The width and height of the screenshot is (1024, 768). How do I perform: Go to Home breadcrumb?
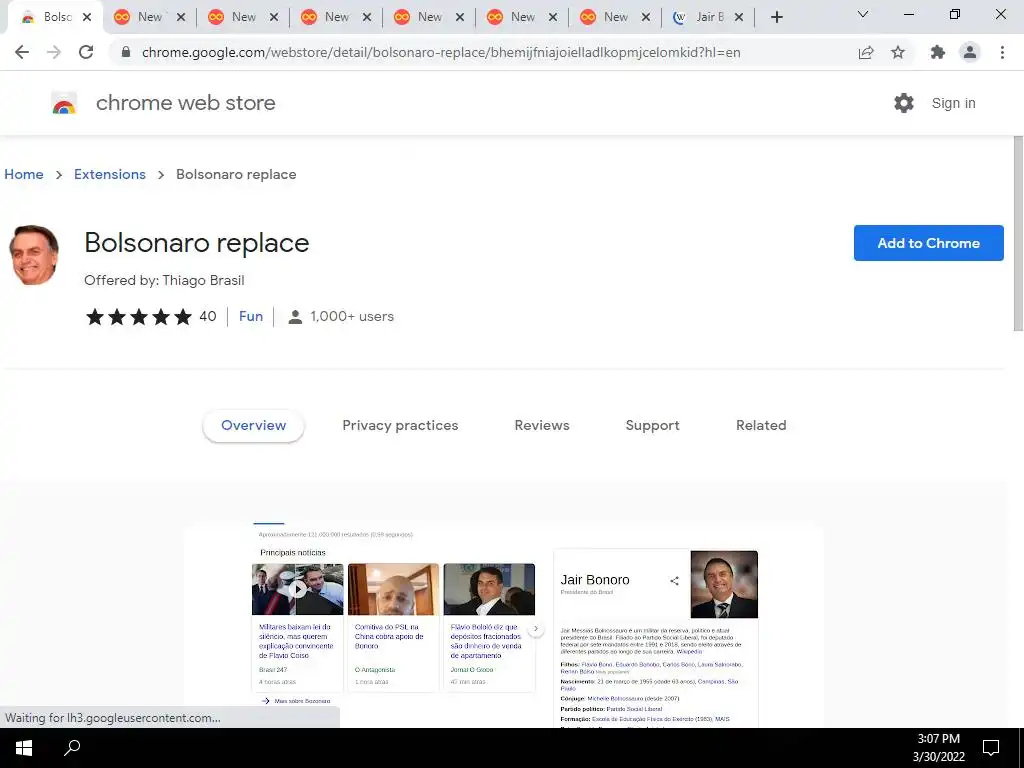tap(24, 174)
